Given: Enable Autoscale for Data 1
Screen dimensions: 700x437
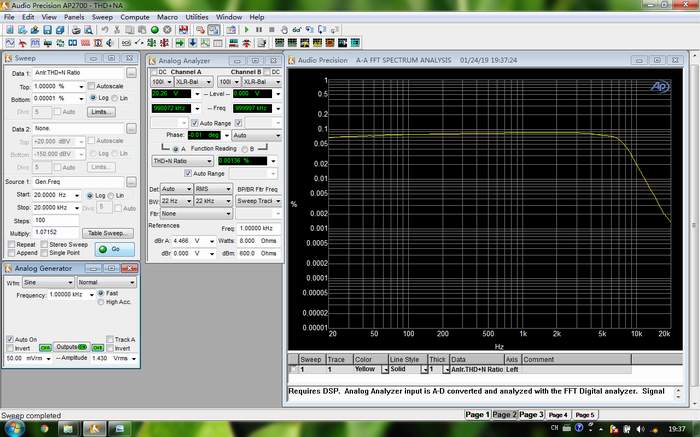Looking at the screenshot, I should (92, 86).
